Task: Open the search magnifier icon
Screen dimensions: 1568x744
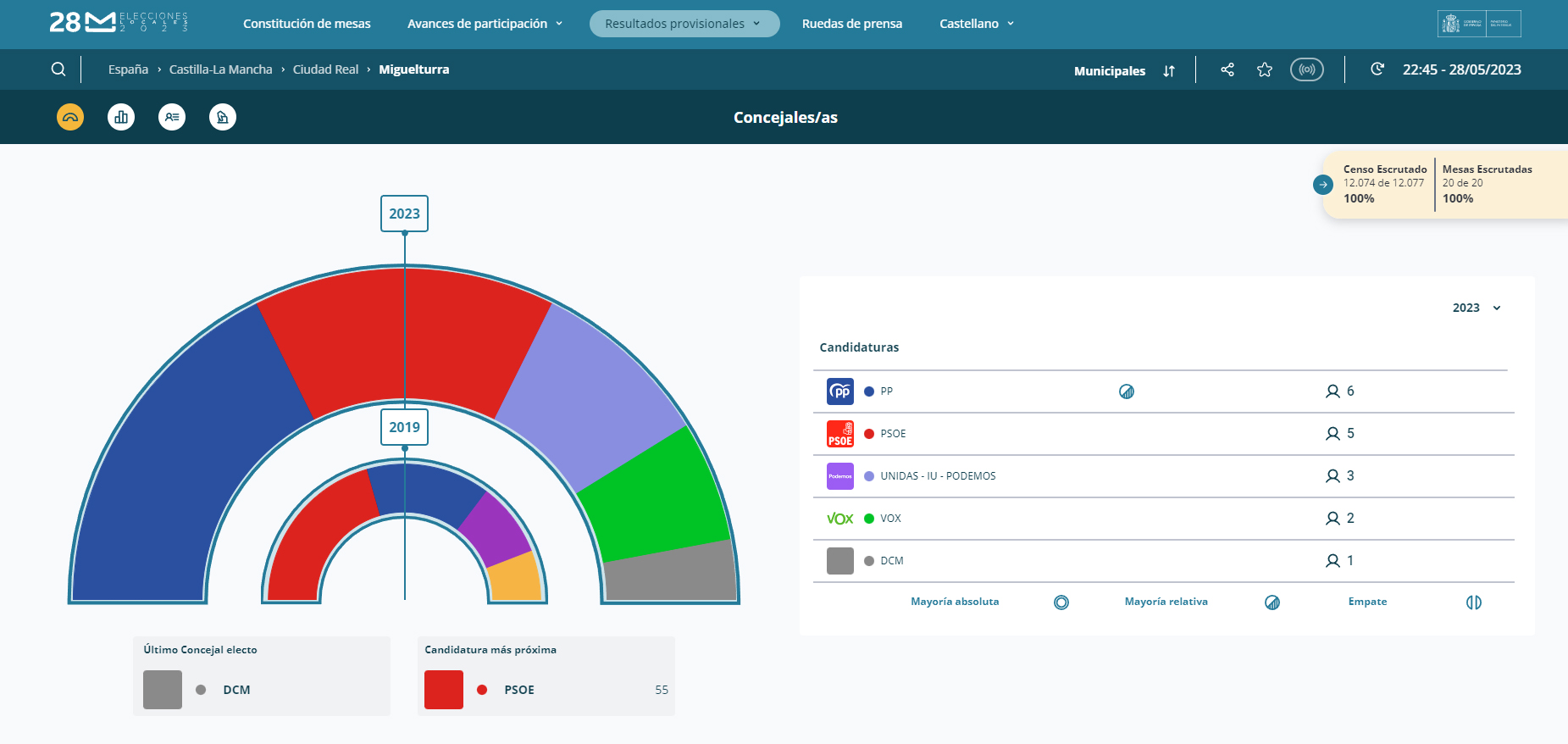Action: click(58, 69)
